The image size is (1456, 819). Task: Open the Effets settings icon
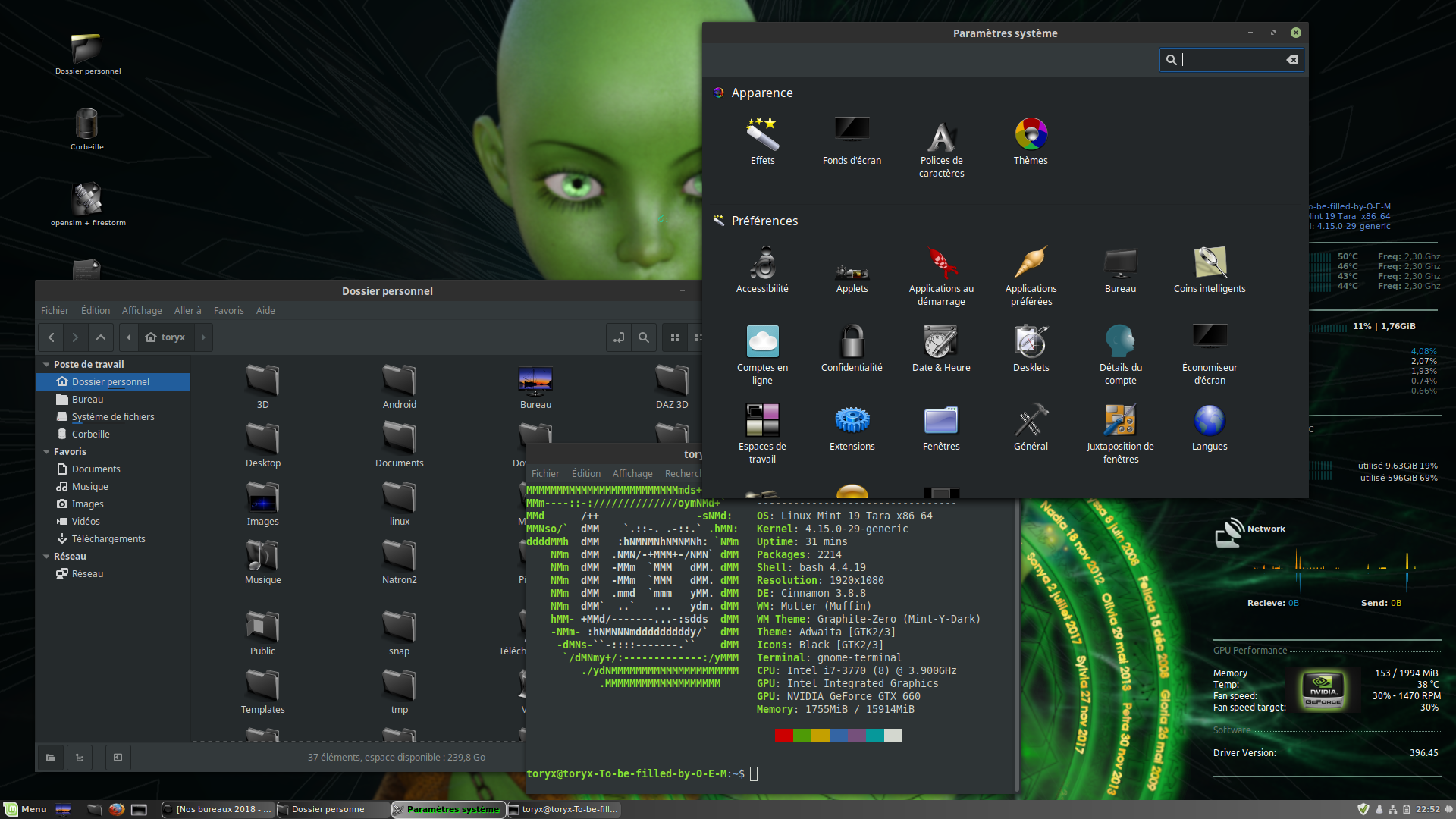(x=762, y=136)
